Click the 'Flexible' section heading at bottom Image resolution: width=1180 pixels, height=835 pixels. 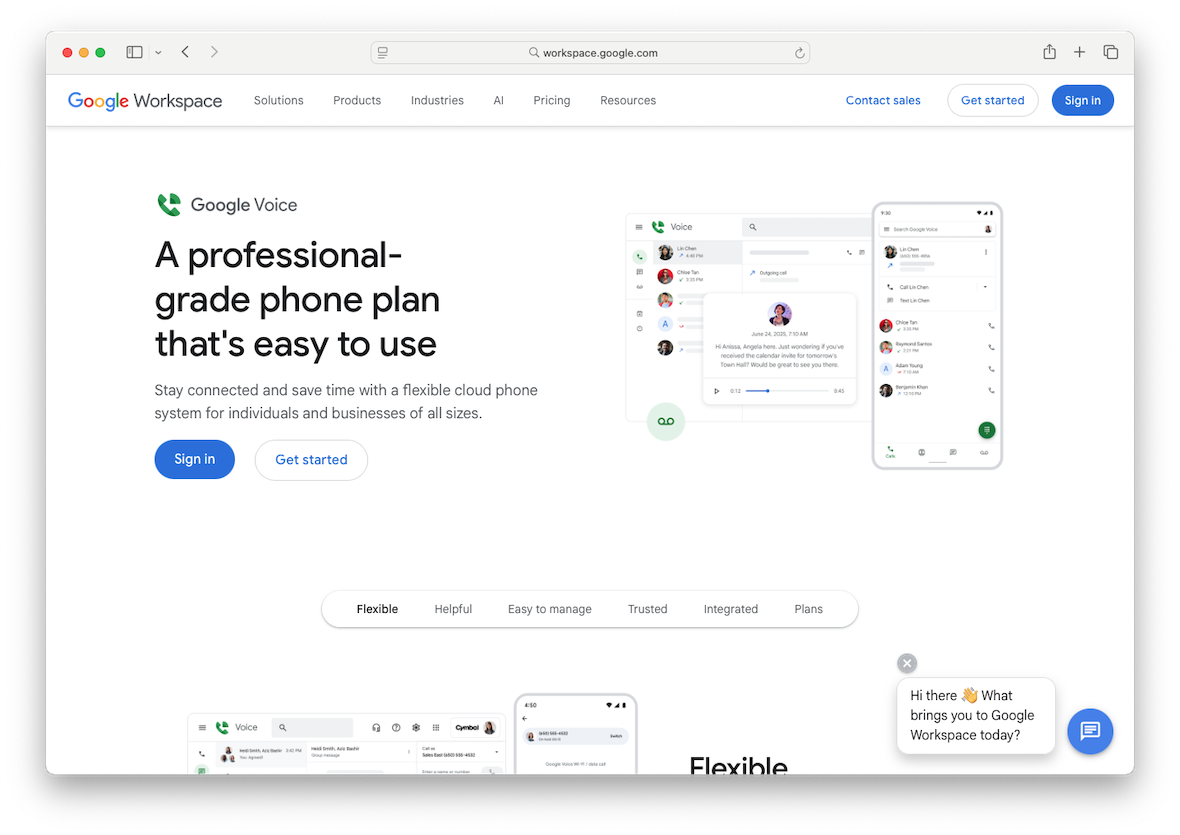tap(738, 765)
